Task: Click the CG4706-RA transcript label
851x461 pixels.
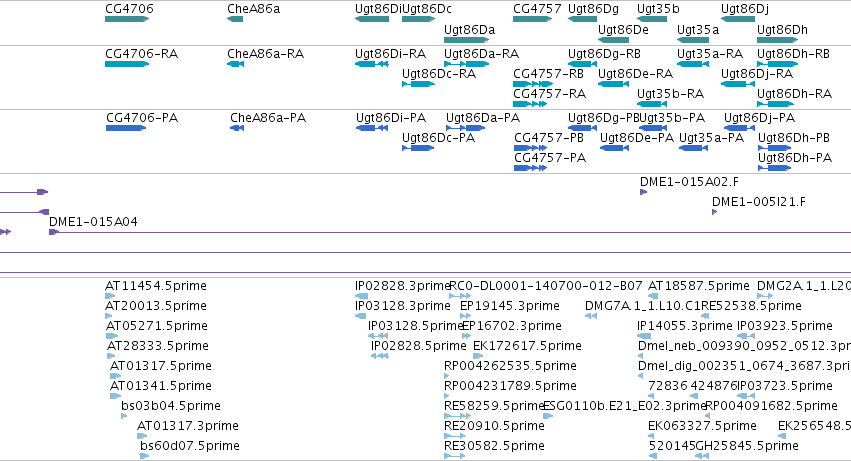Action: tap(142, 54)
